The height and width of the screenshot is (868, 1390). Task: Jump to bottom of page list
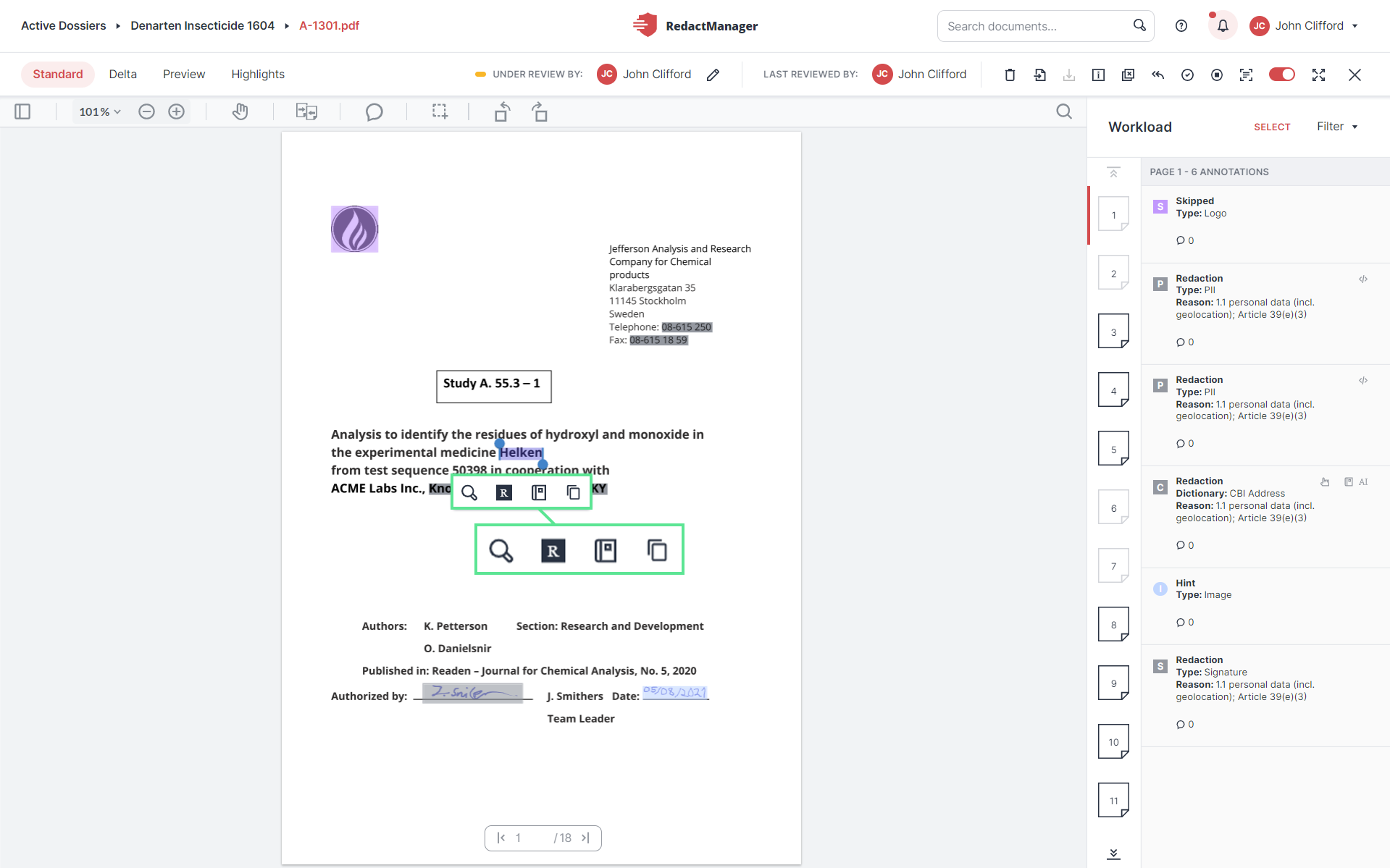pyautogui.click(x=1113, y=854)
